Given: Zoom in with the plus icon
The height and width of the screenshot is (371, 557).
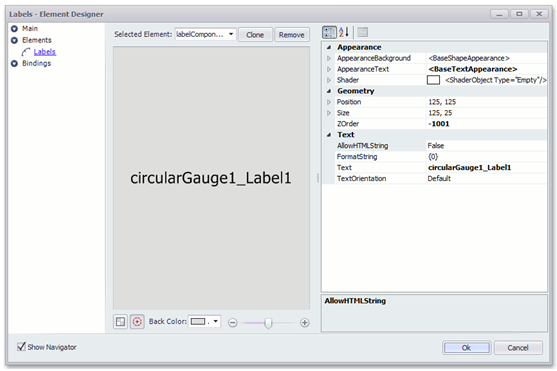Looking at the screenshot, I should (304, 323).
